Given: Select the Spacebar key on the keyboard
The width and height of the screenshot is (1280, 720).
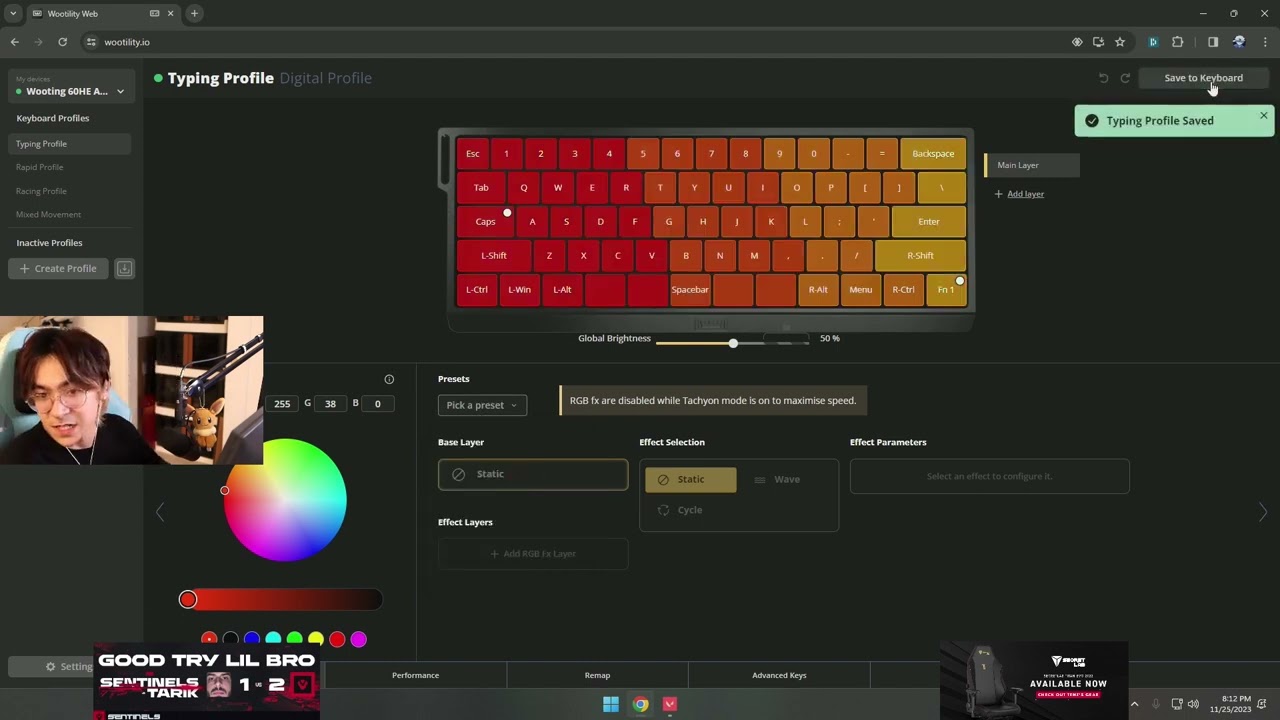Looking at the screenshot, I should coord(690,290).
